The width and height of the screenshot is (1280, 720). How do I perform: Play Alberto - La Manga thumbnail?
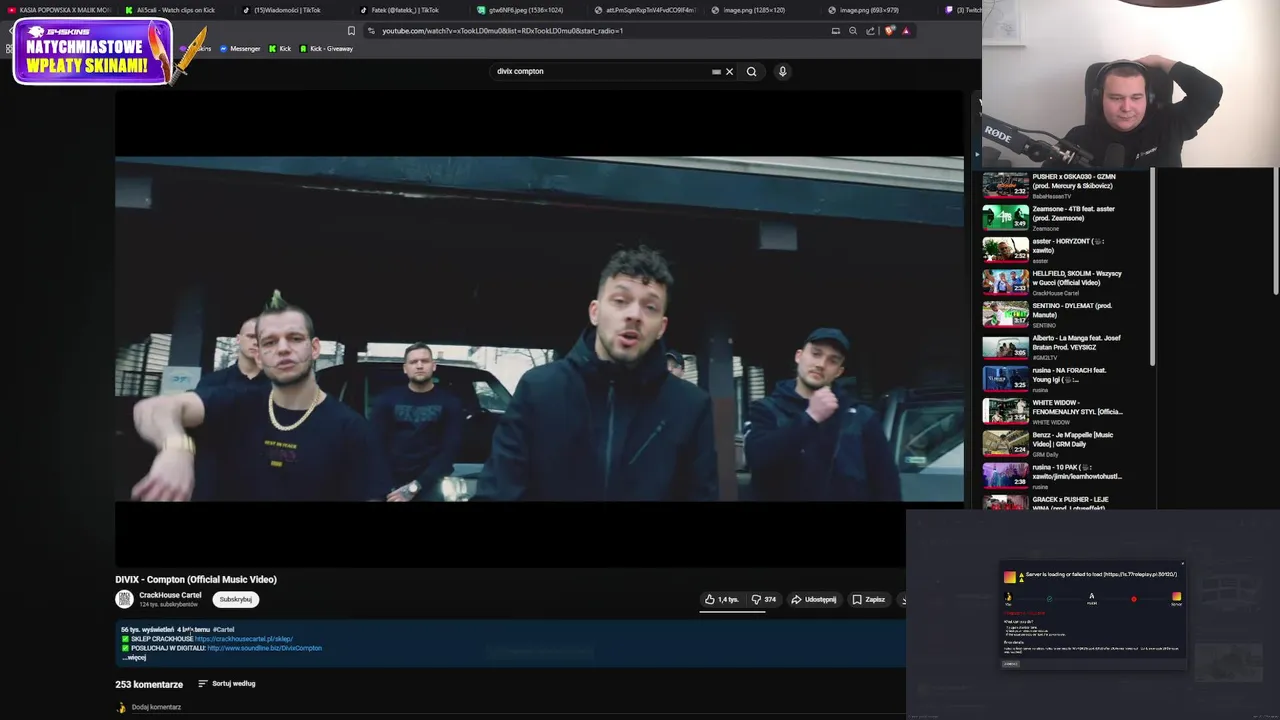[x=1005, y=346]
